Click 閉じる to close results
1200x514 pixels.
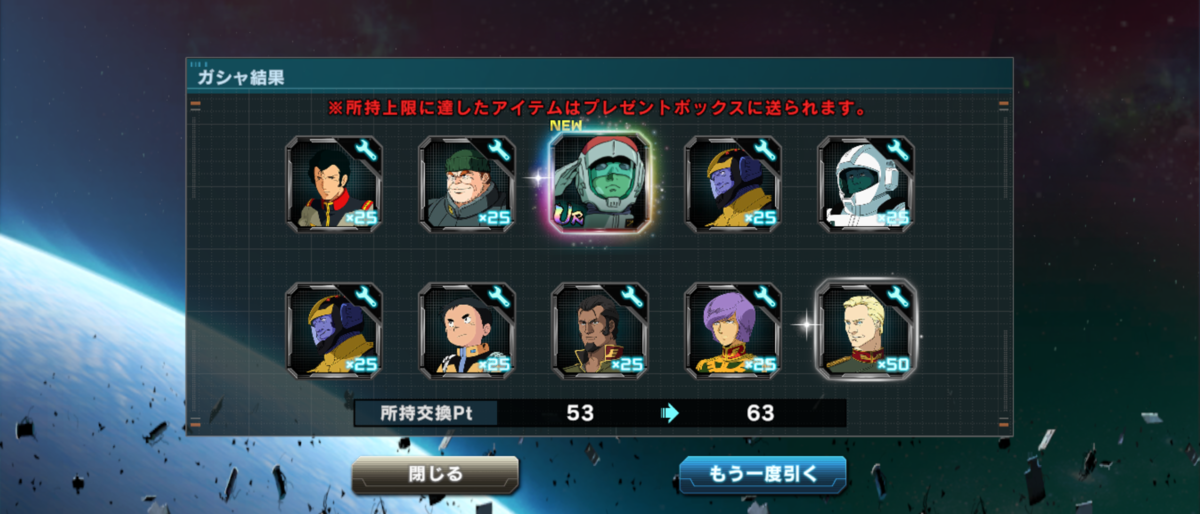pyautogui.click(x=435, y=474)
